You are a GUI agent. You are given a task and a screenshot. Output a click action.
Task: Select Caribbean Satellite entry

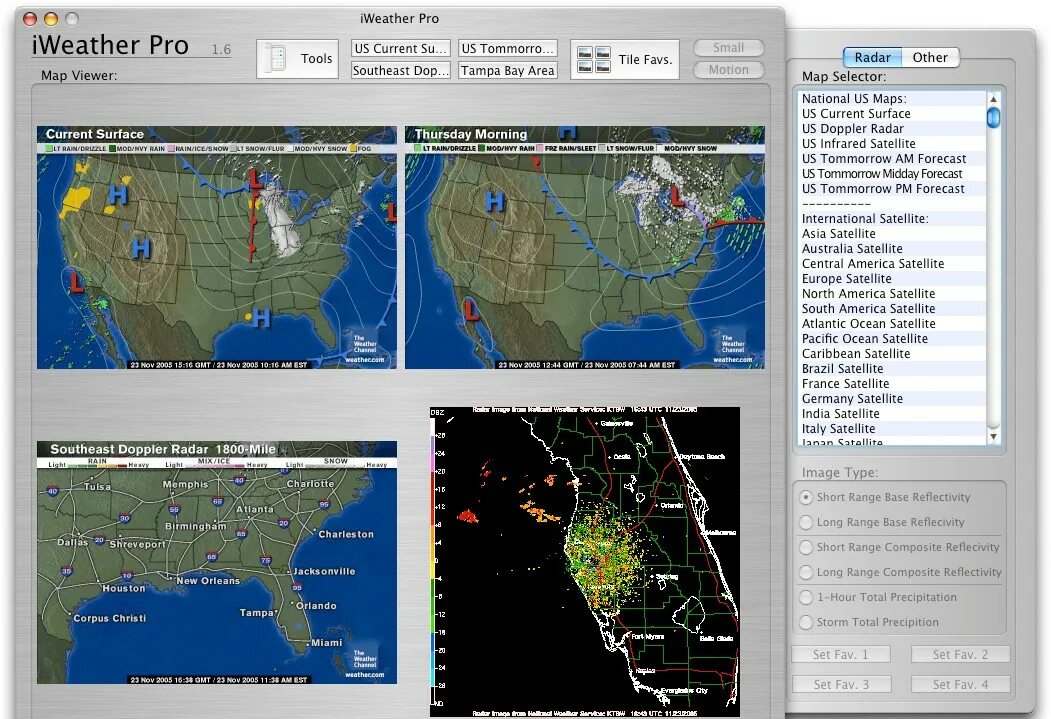891,353
